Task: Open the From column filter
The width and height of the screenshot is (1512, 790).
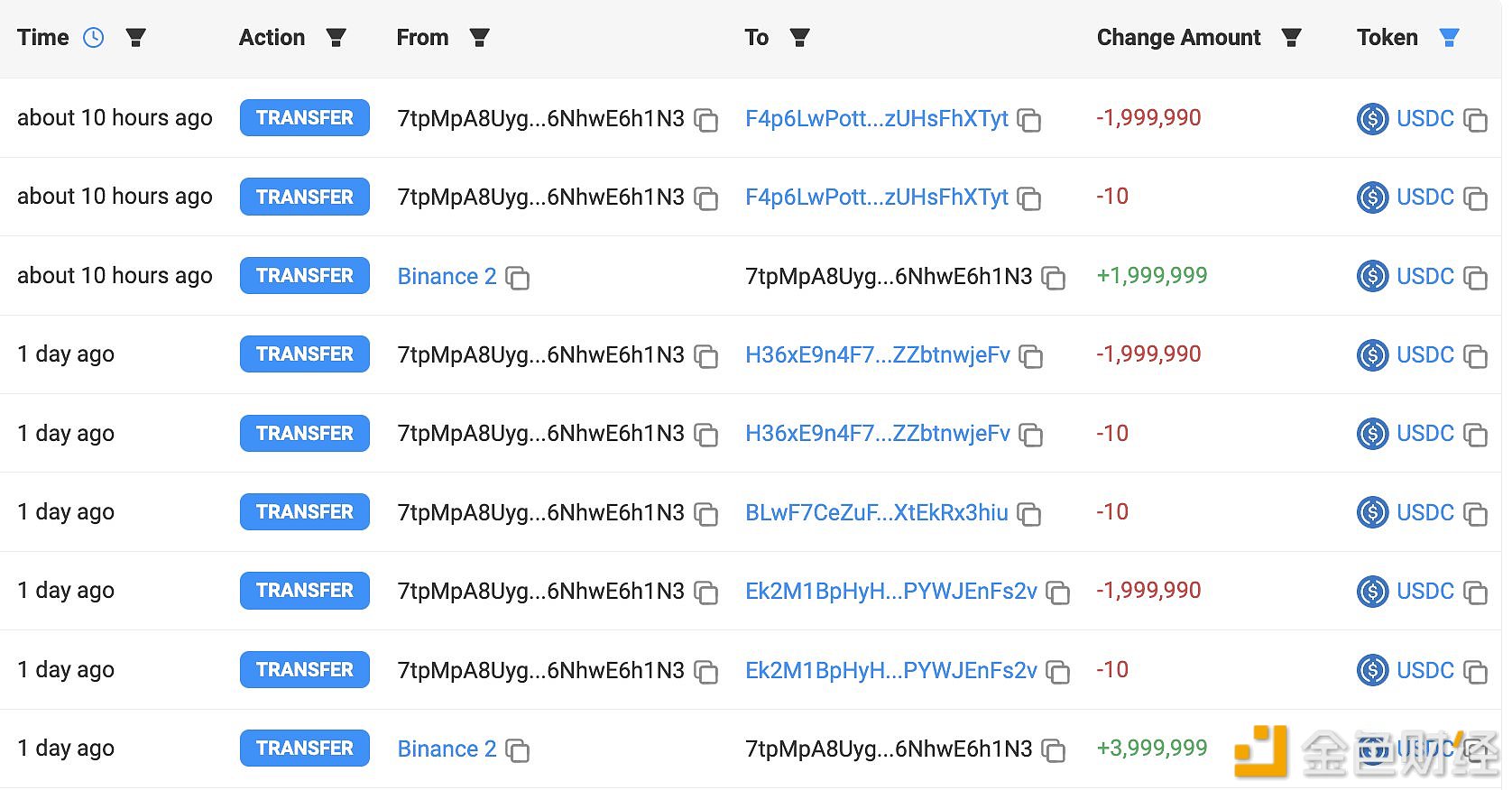Action: tap(480, 38)
